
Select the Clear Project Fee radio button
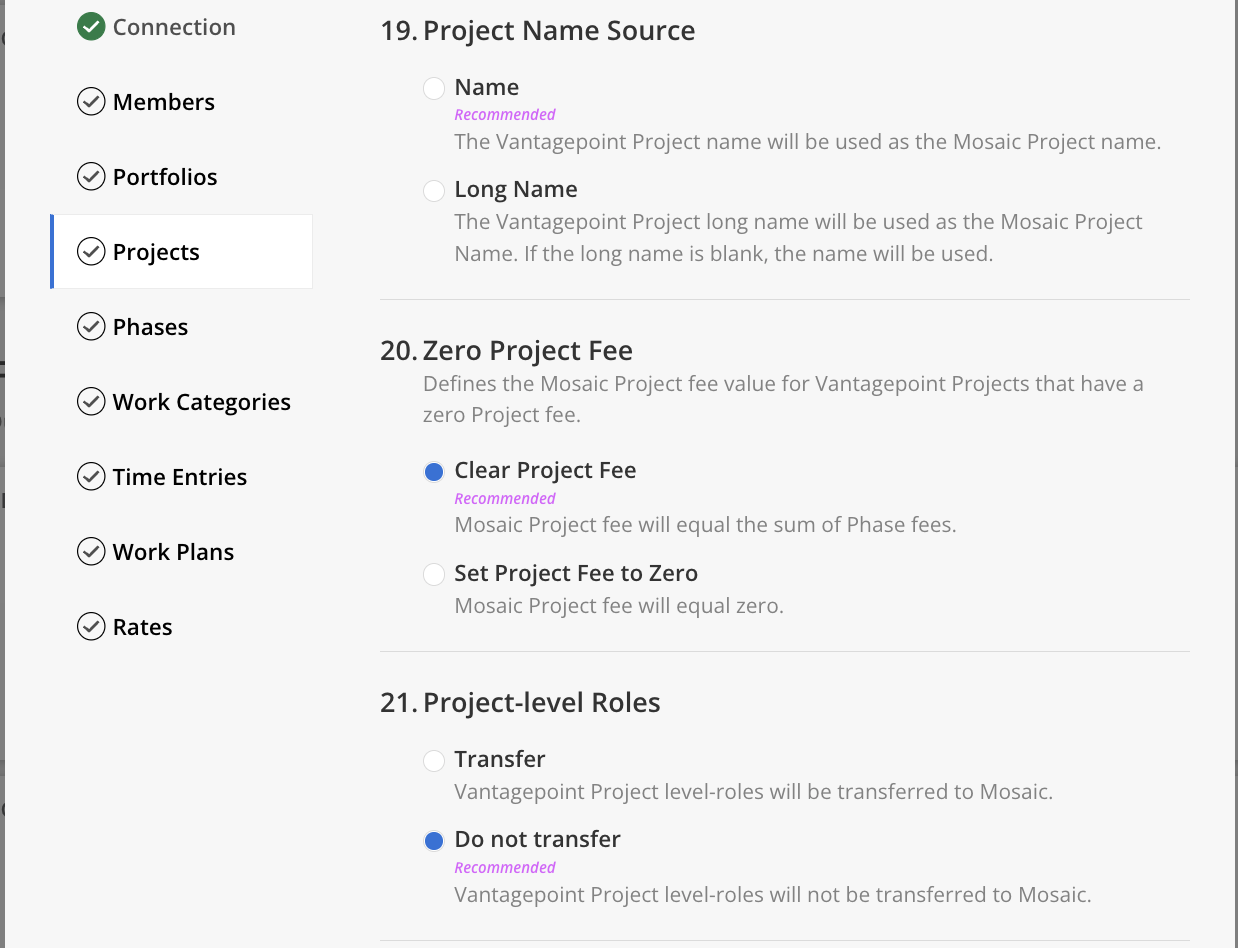(x=434, y=472)
